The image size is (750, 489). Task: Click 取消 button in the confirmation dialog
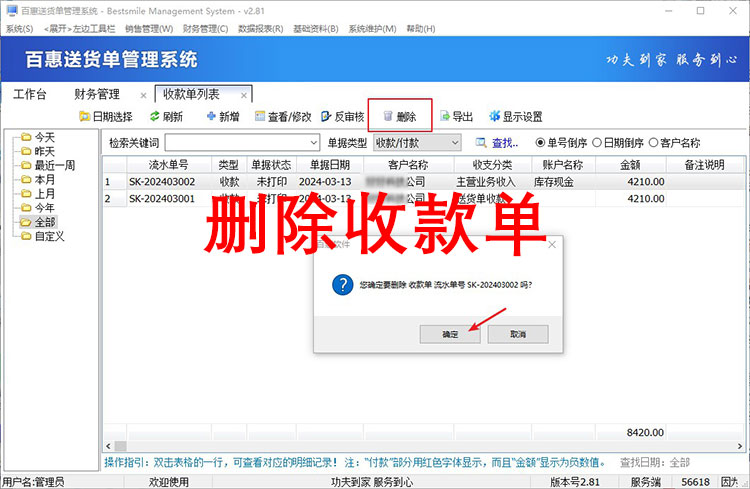coord(518,334)
